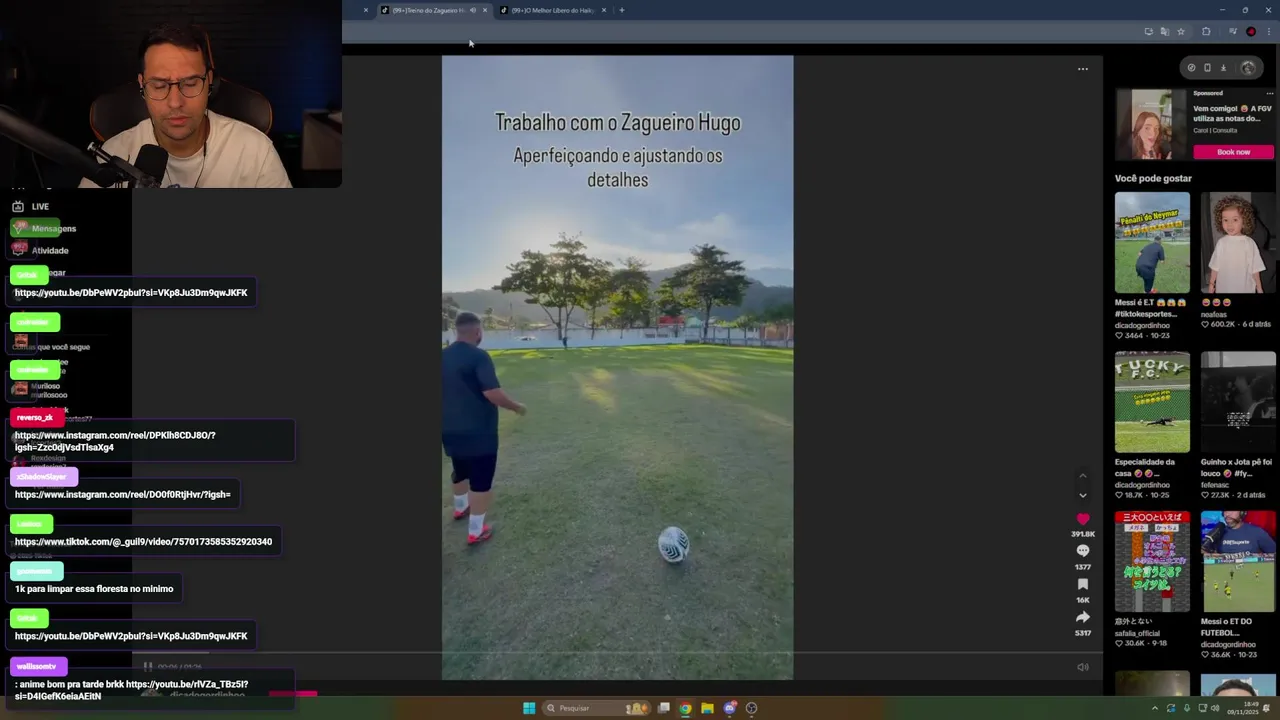Open Chrome from the taskbar
The image size is (1280, 720).
coord(685,708)
